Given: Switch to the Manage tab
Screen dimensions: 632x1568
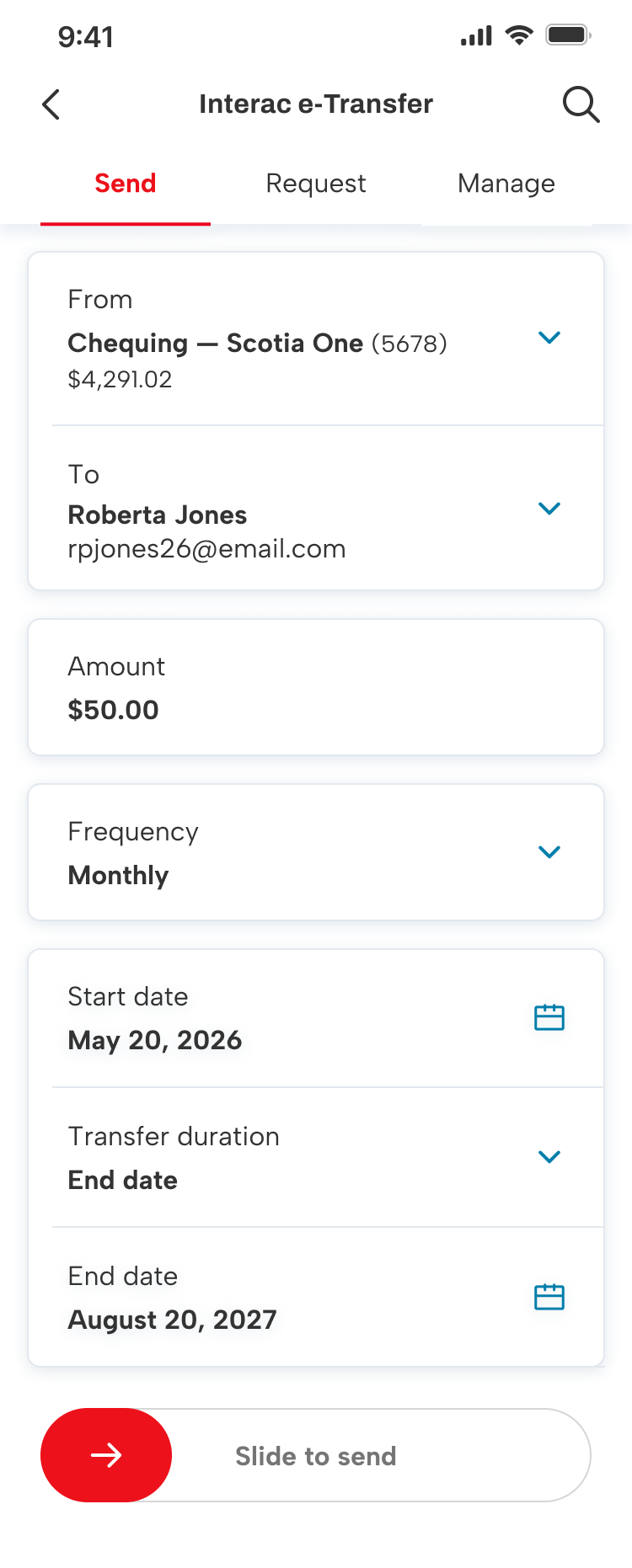Looking at the screenshot, I should tap(506, 184).
